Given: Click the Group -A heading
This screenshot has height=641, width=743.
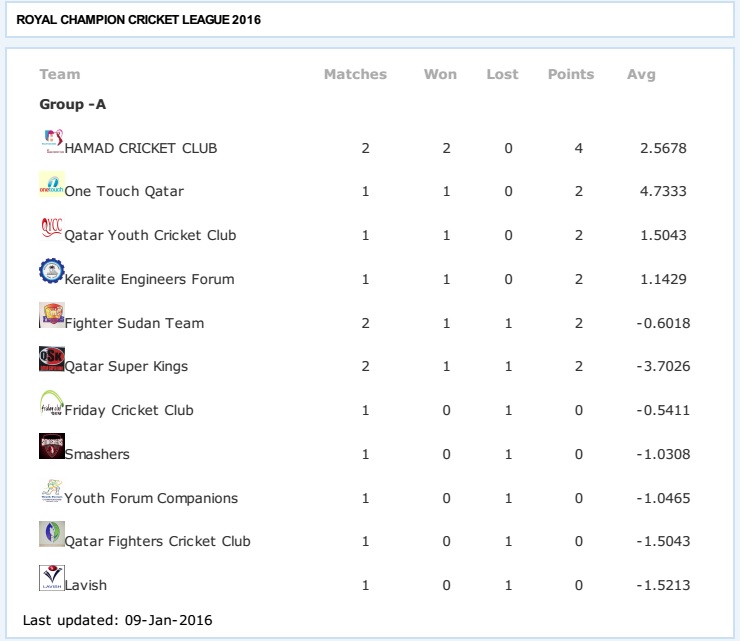Looking at the screenshot, I should 72,105.
